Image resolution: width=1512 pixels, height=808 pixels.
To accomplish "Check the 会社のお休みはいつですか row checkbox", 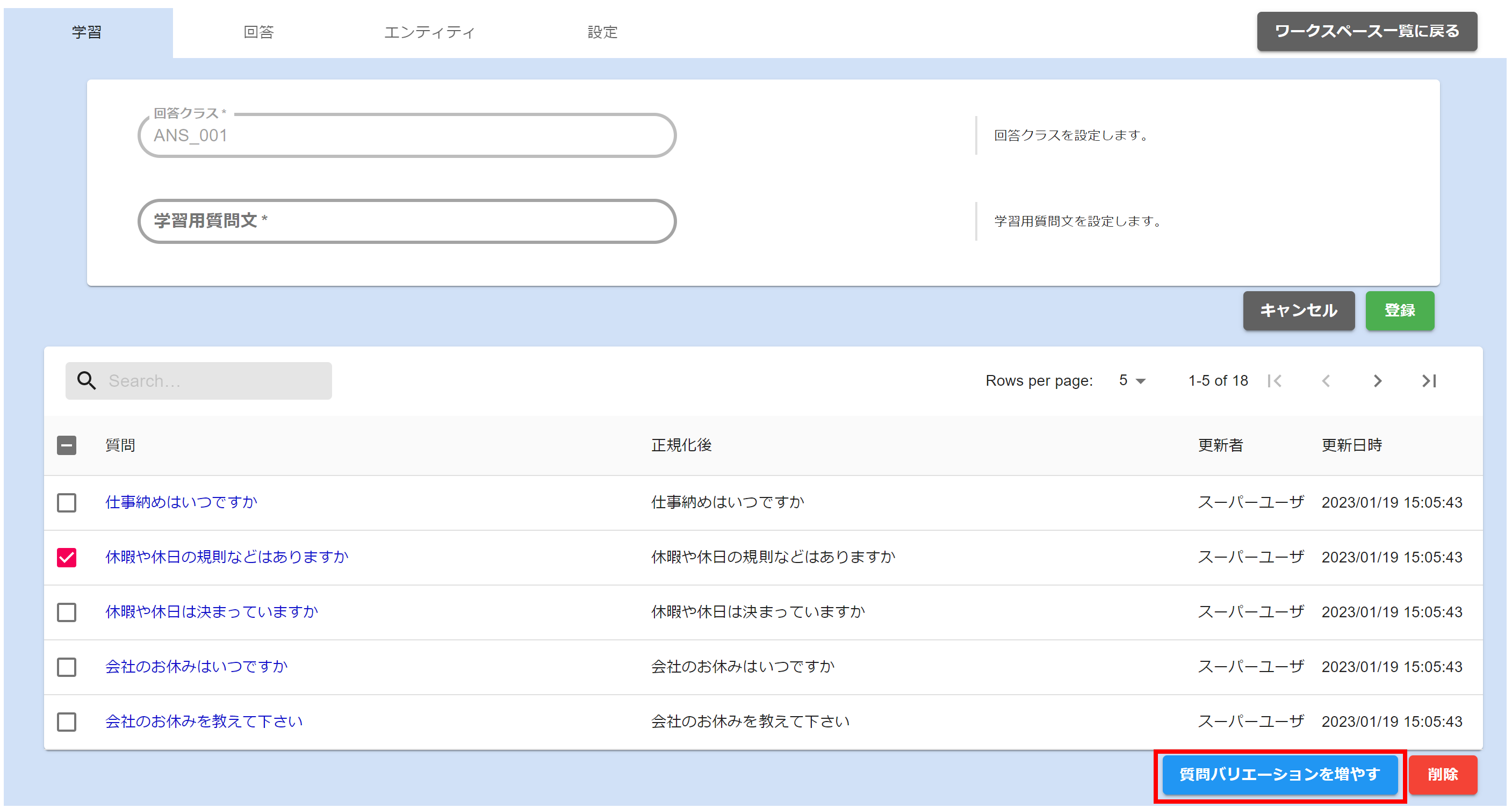I will 66,667.
